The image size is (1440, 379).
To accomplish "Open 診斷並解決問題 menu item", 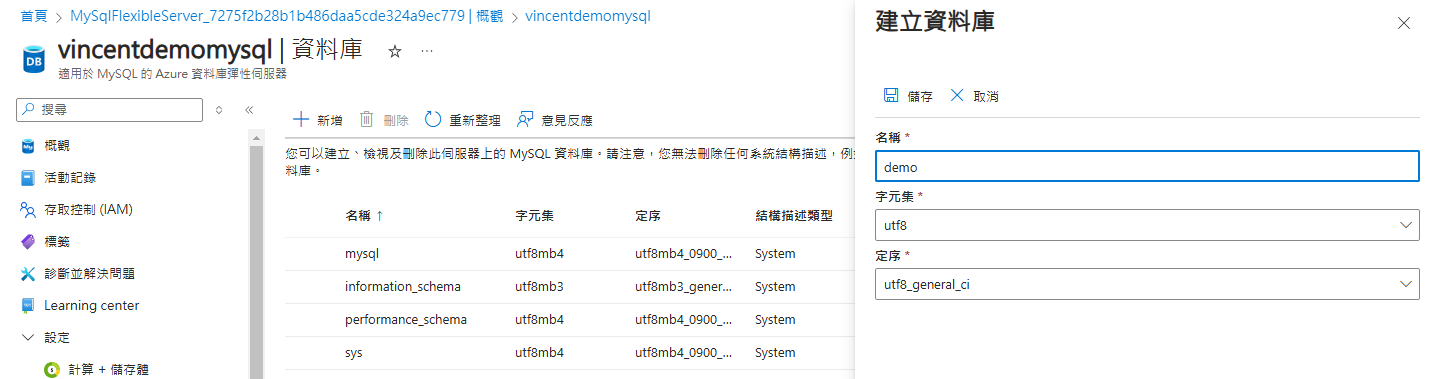I will coord(89,274).
